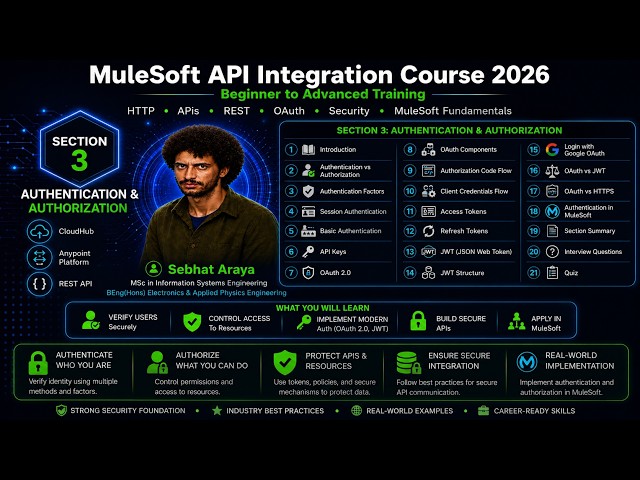This screenshot has height=480, width=640.
Task: Click "Beginner to Advanced Training" subtitle
Action: pyautogui.click(x=323, y=94)
